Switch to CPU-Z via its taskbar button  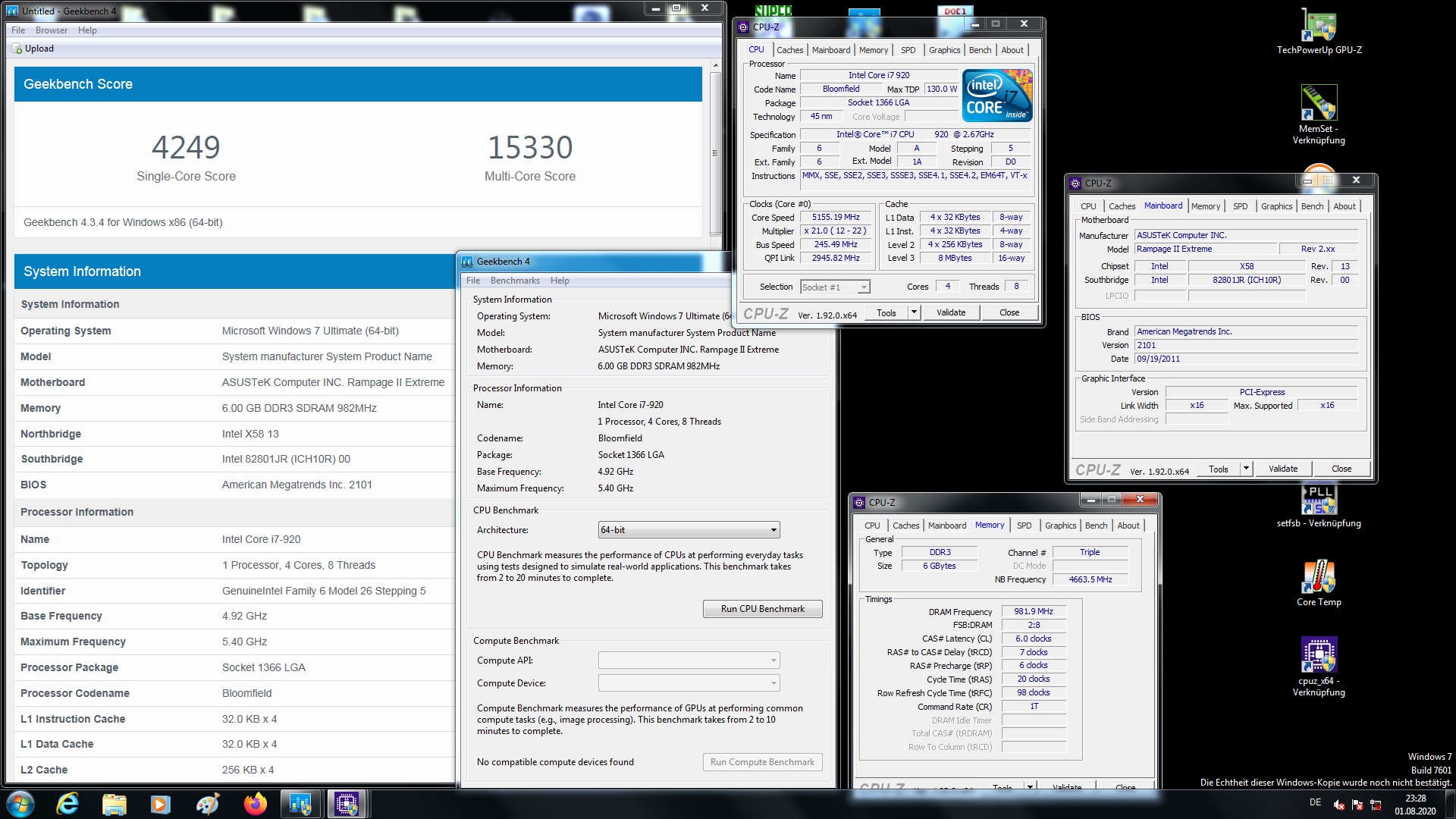coord(347,804)
